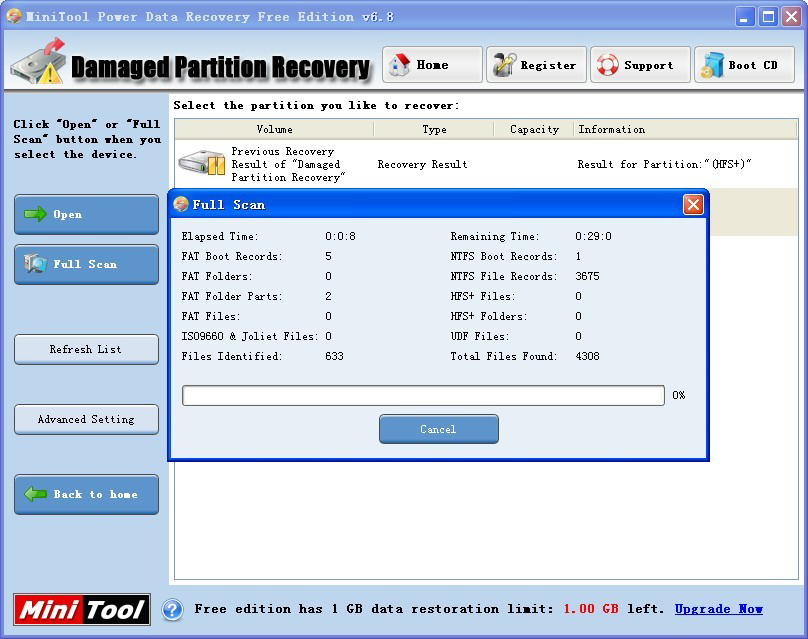This screenshot has height=639, width=808.
Task: Click the green arrow on Open button
Action: [36, 214]
